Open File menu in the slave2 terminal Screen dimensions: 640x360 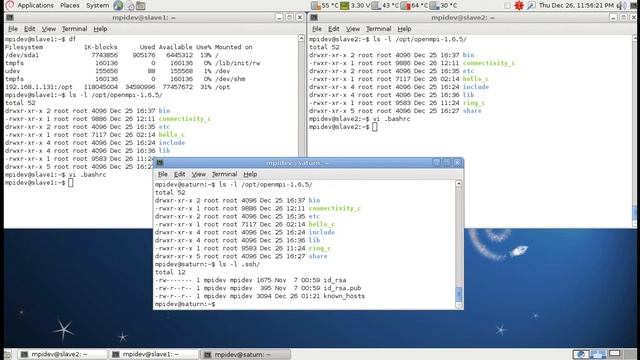(x=317, y=29)
